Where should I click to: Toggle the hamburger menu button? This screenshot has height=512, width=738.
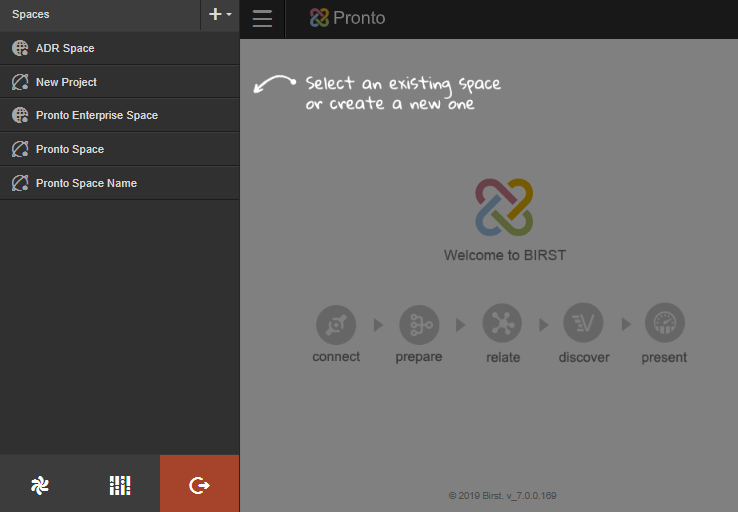pyautogui.click(x=262, y=19)
